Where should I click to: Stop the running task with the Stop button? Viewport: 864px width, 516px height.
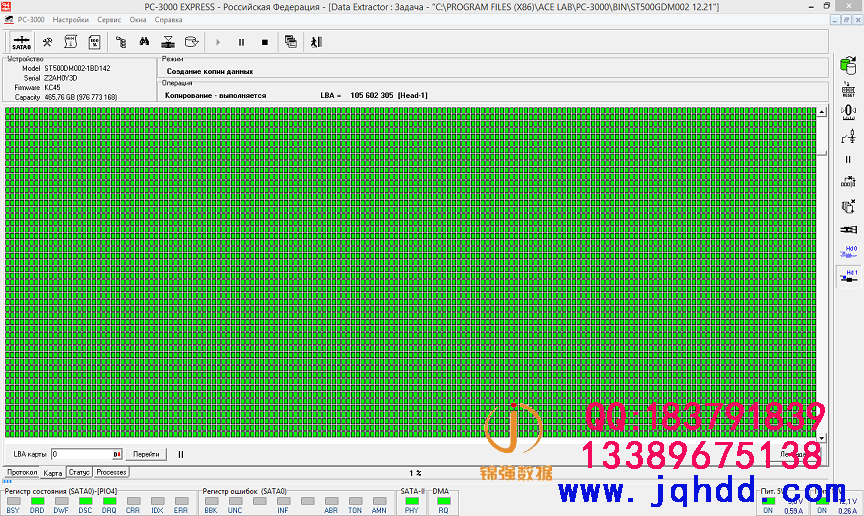click(264, 42)
